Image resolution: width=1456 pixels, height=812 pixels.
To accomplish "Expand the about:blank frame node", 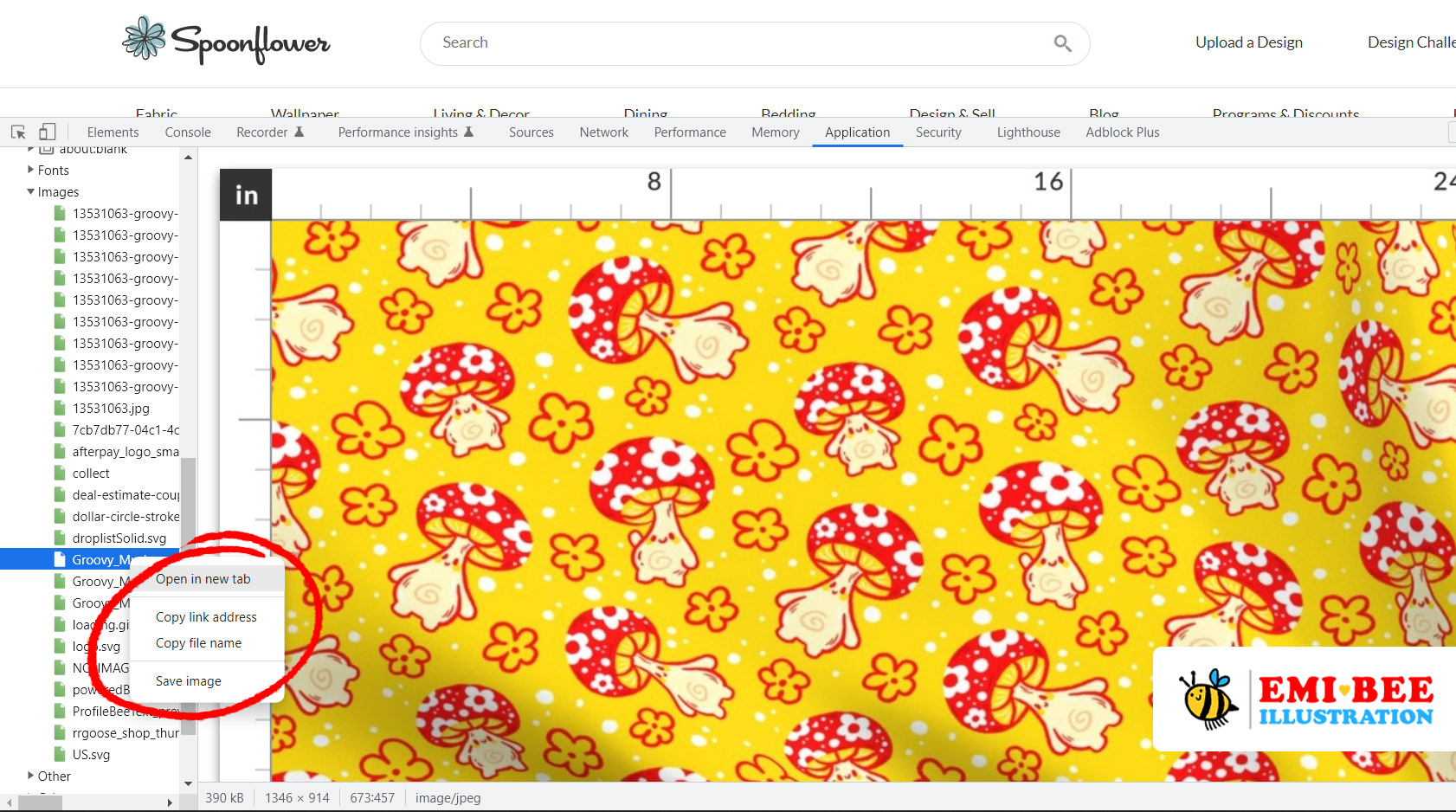I will pyautogui.click(x=31, y=150).
